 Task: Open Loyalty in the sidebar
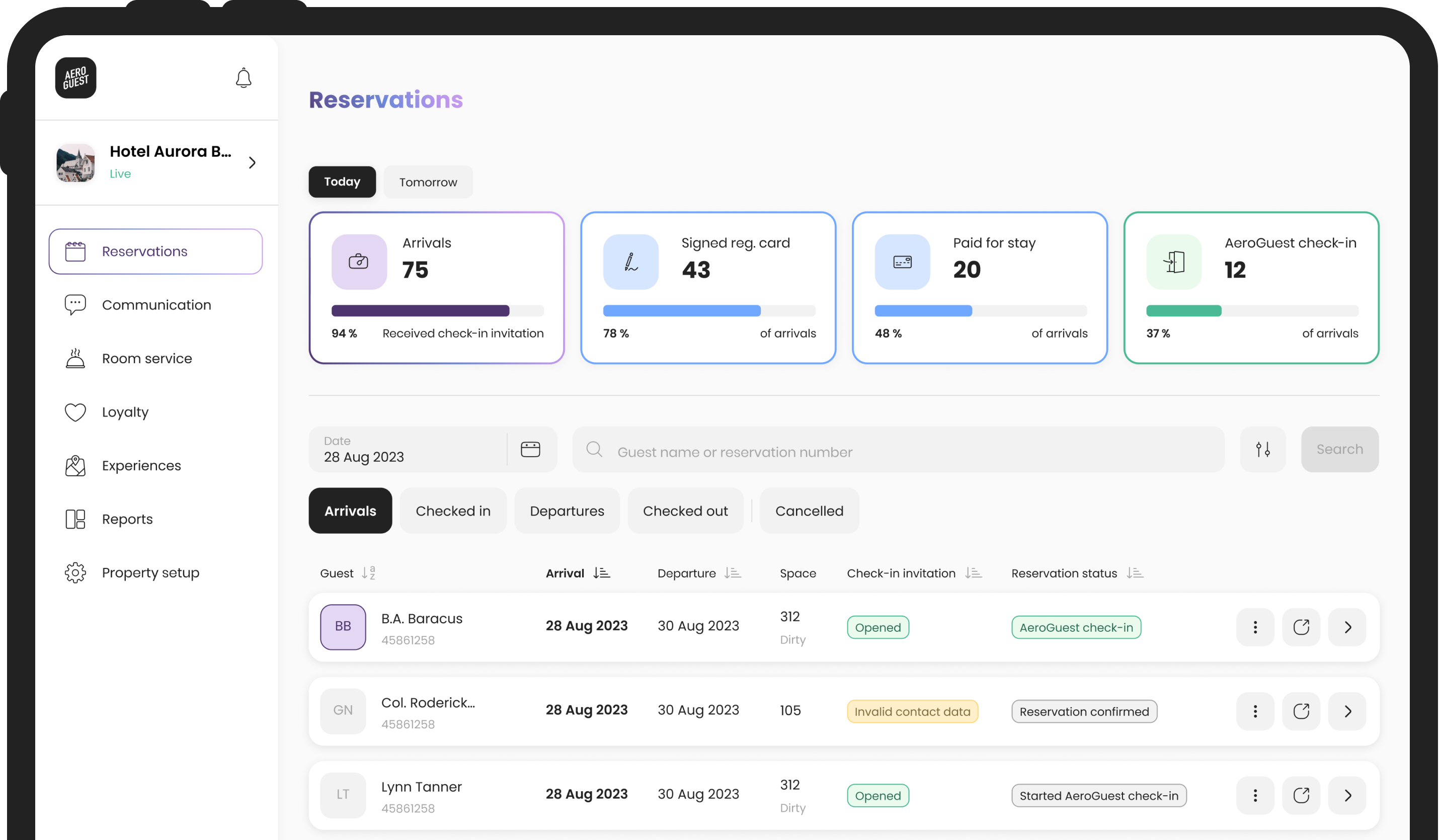(155, 412)
